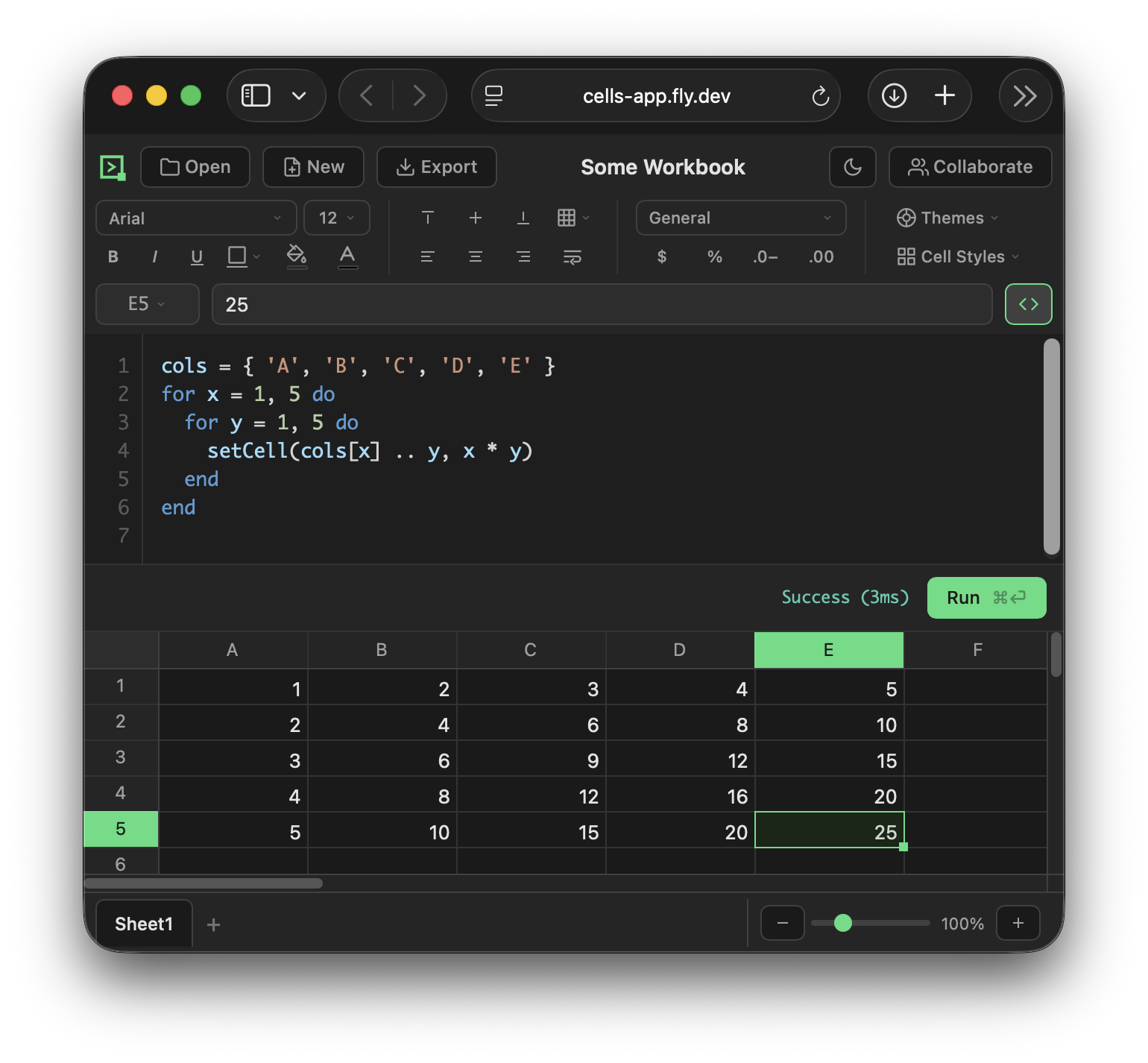
Task: Open browser downloads icon
Action: coord(894,95)
